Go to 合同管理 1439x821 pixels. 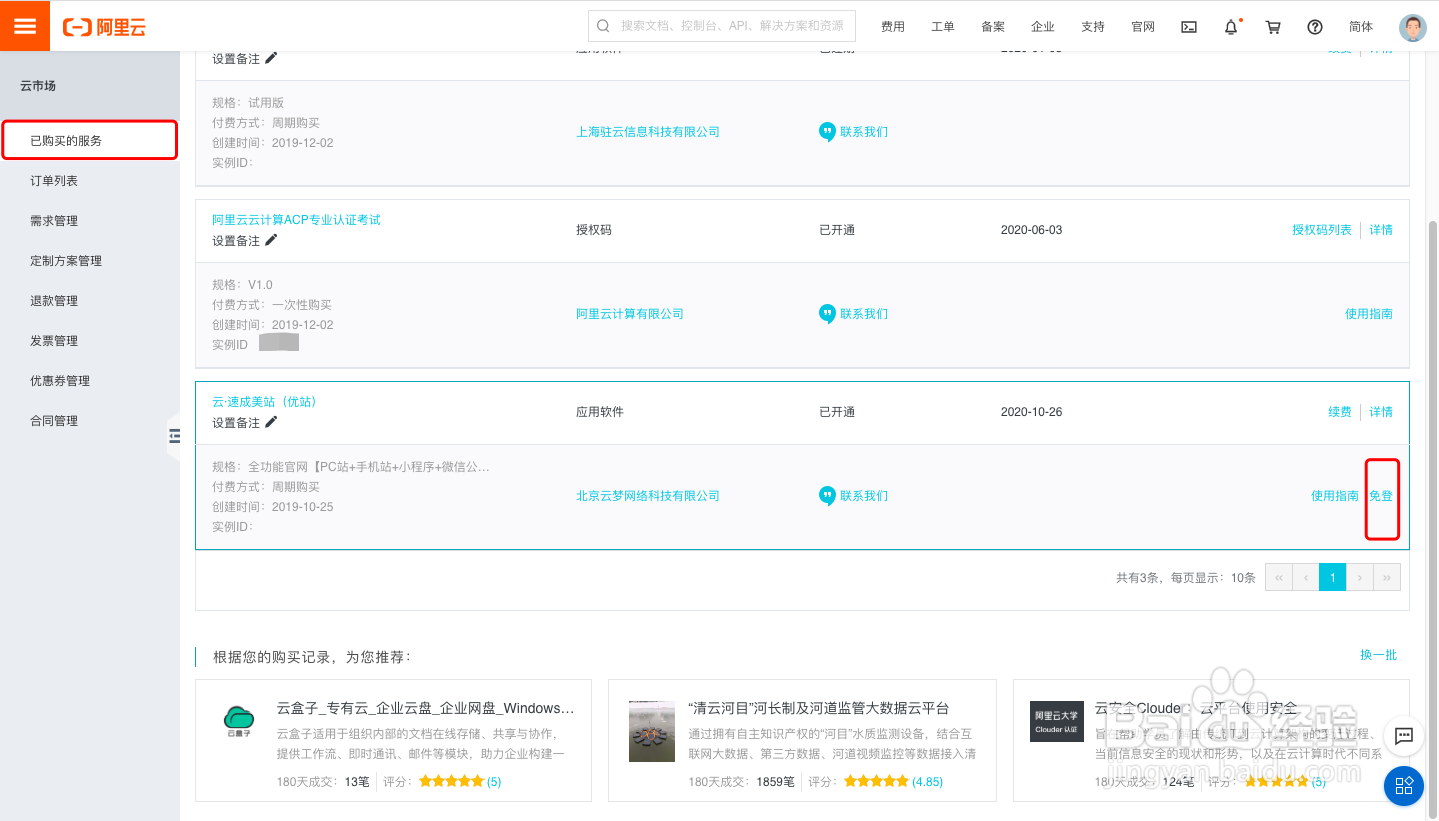pyautogui.click(x=54, y=421)
